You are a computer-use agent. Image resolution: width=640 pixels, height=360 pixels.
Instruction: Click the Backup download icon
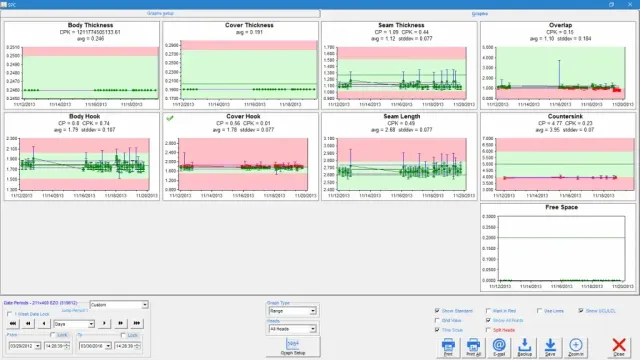point(524,347)
